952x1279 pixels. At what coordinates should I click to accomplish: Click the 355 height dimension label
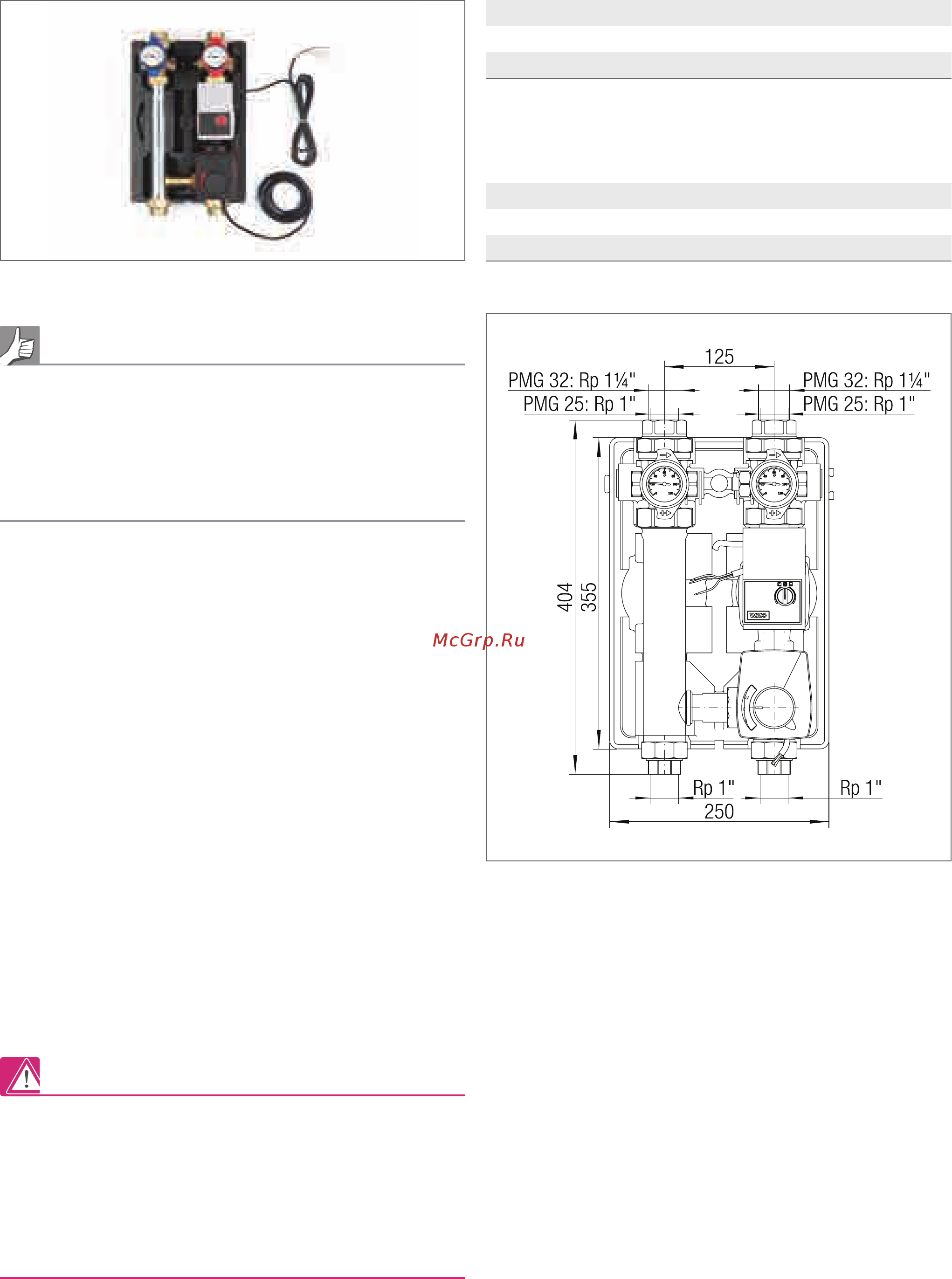pos(588,597)
